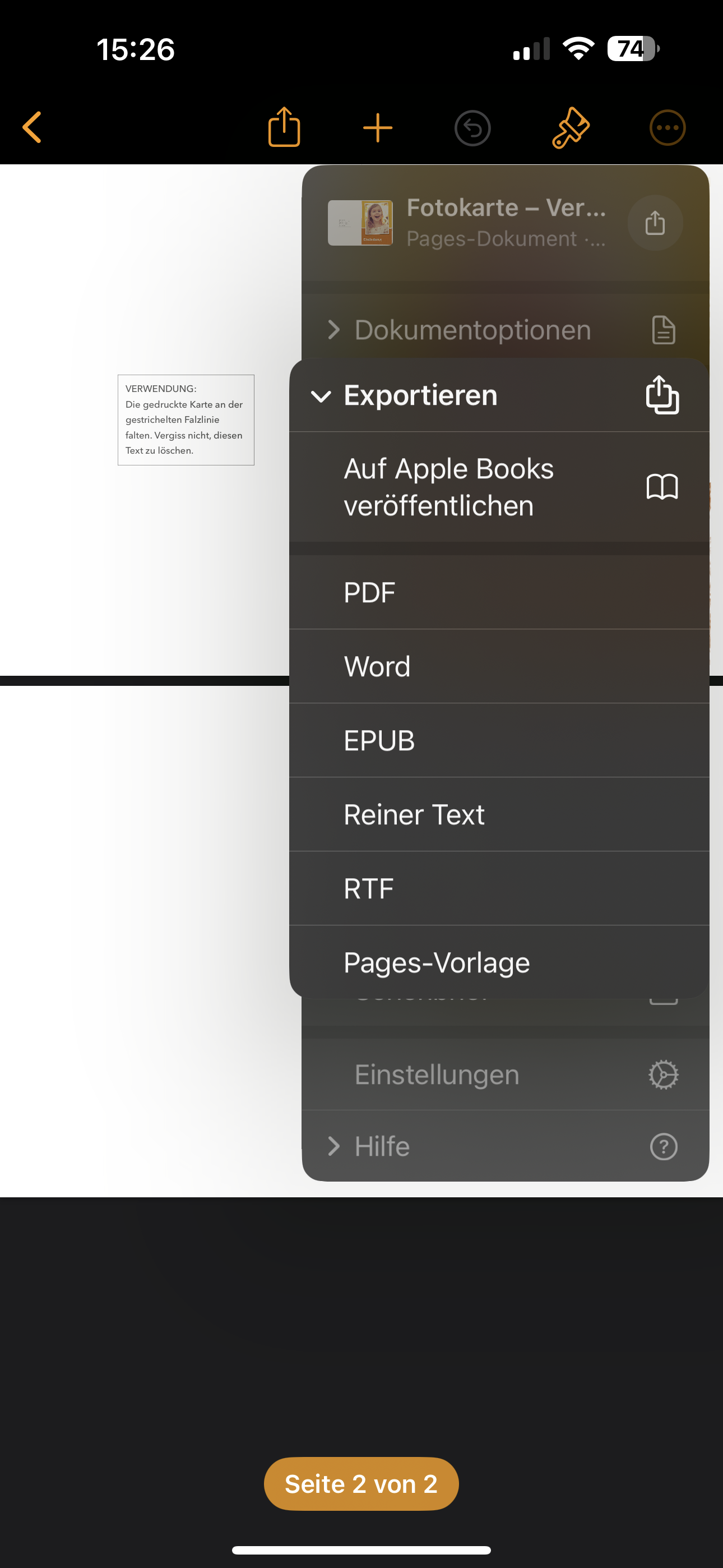
Task: Export the document as Word
Action: 499,667
